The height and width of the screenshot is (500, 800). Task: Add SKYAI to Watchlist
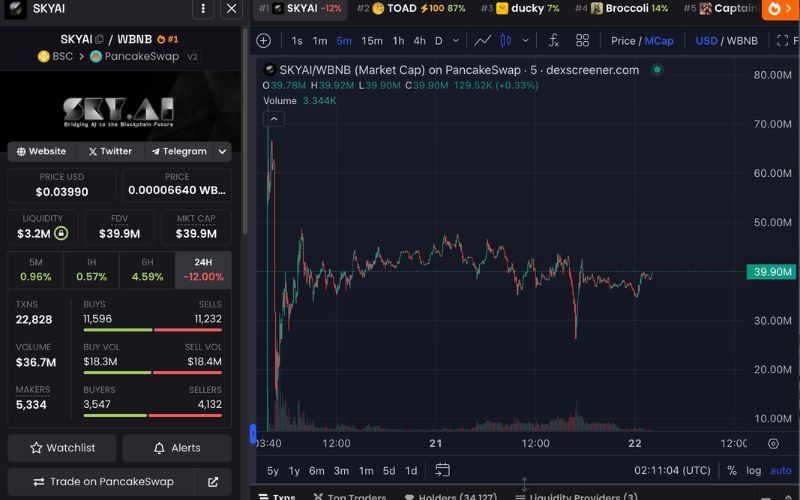coord(62,448)
